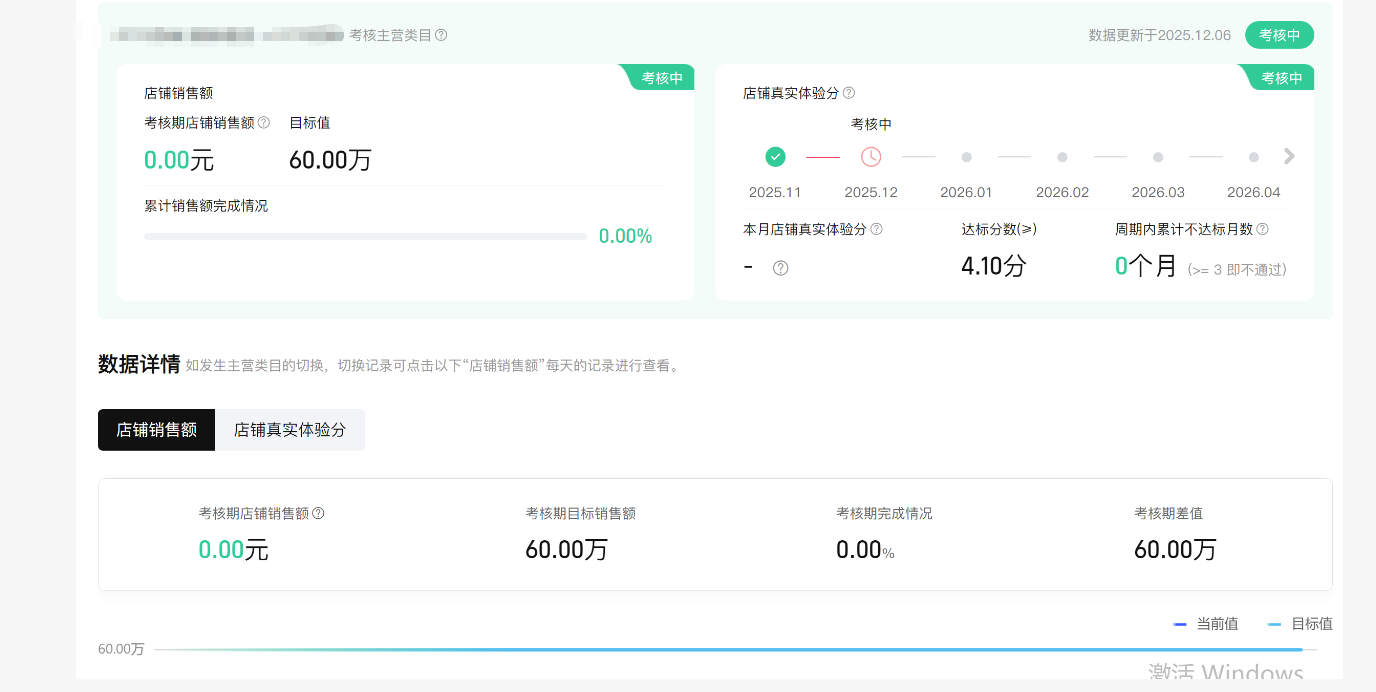Select the 2026.04 timeline dot

tap(1253, 157)
